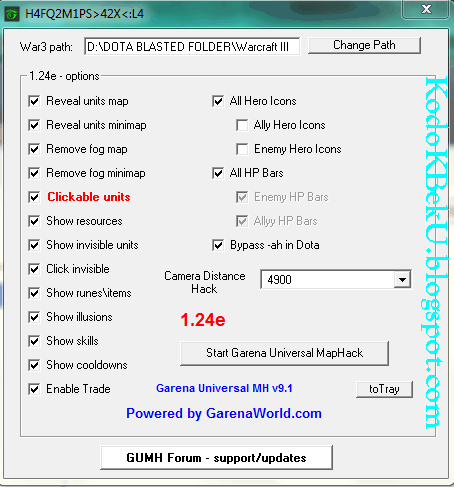The image size is (454, 489).
Task: Disable Bypass -ah in Dota
Action: (218, 245)
